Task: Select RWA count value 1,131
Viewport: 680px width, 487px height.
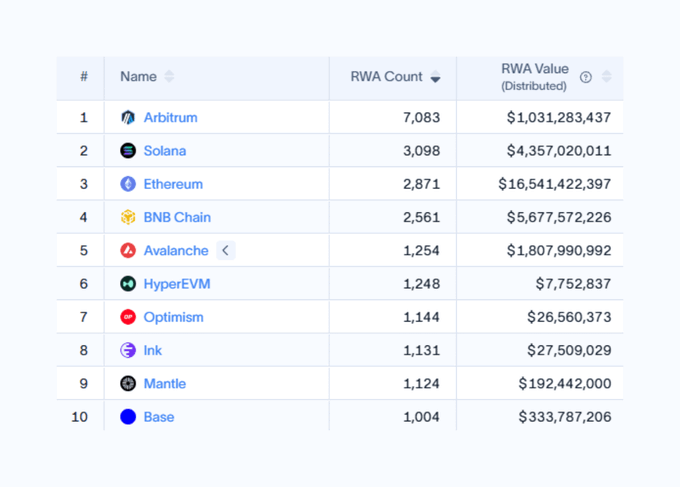Action: click(x=422, y=350)
